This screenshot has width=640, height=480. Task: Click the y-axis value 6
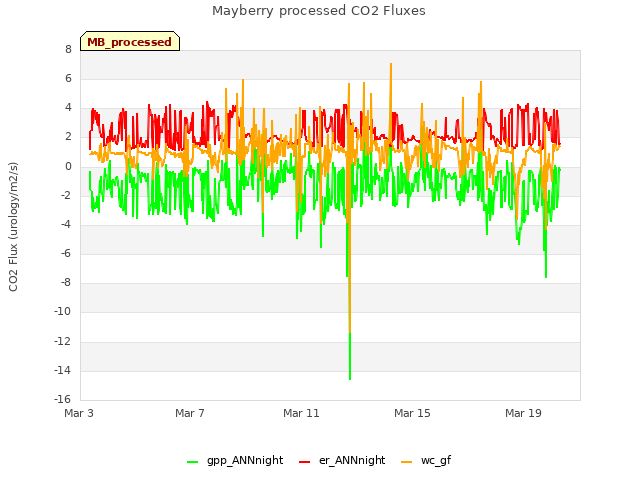click(68, 79)
